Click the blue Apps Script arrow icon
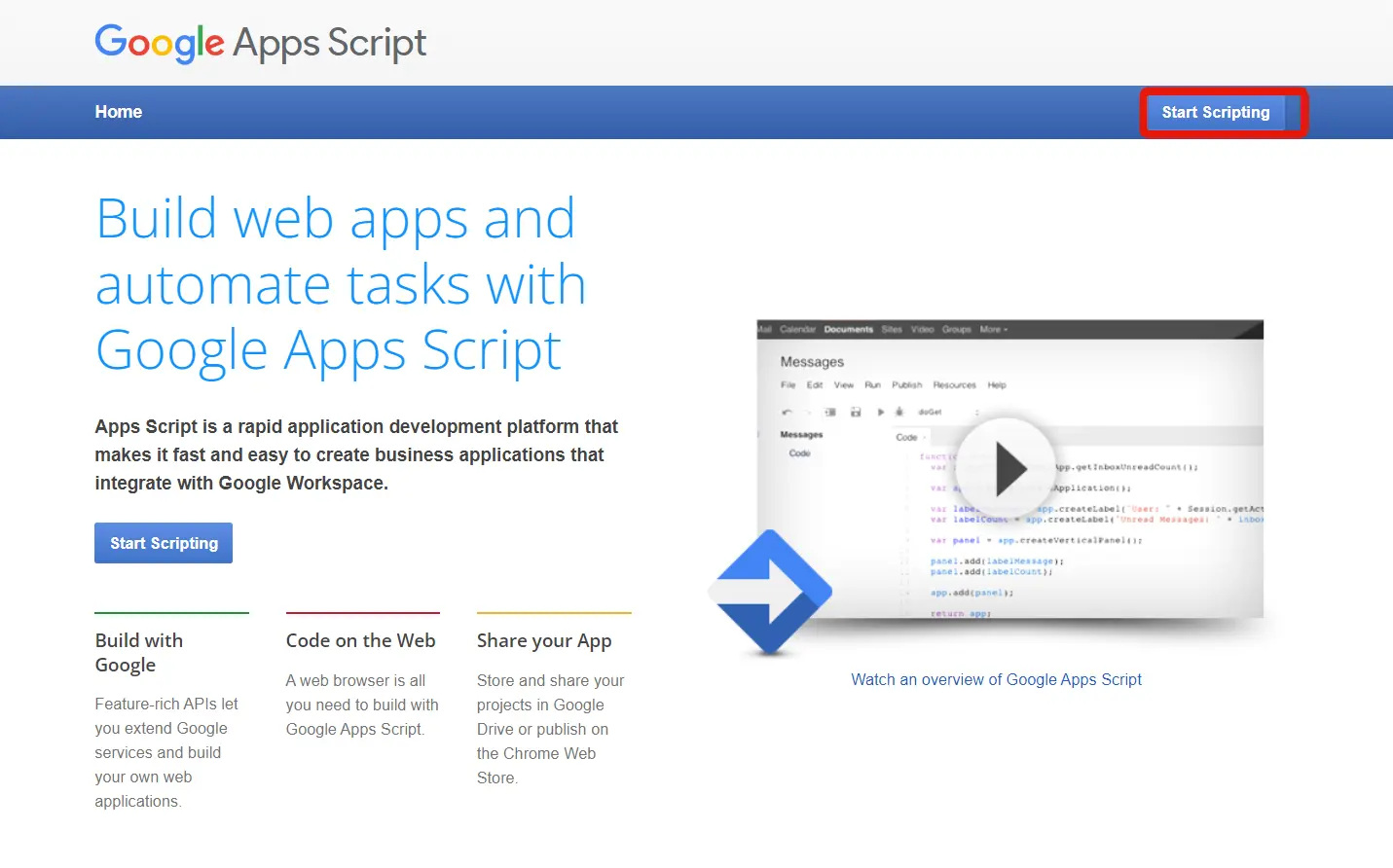Screen dimensions: 1393x868 pyautogui.click(x=770, y=592)
